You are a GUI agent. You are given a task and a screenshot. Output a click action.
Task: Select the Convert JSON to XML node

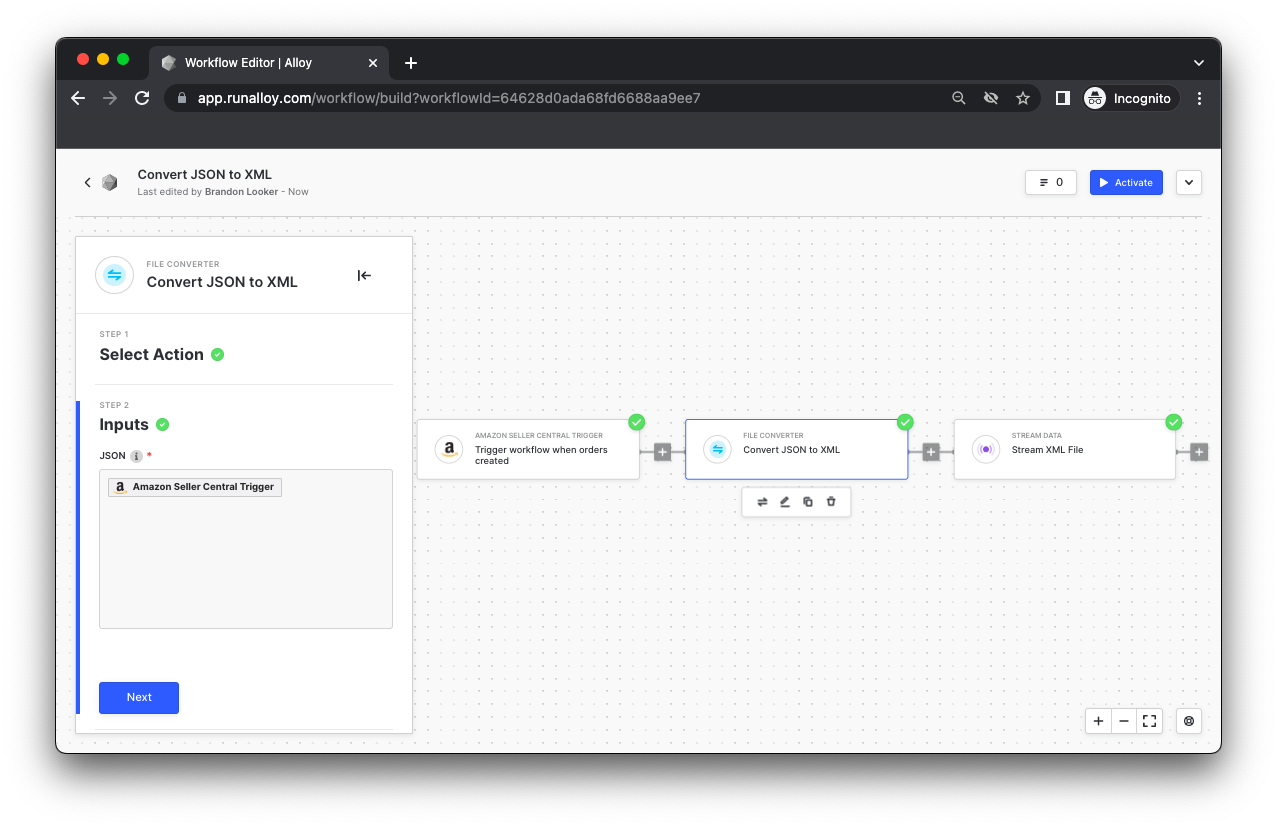point(796,450)
